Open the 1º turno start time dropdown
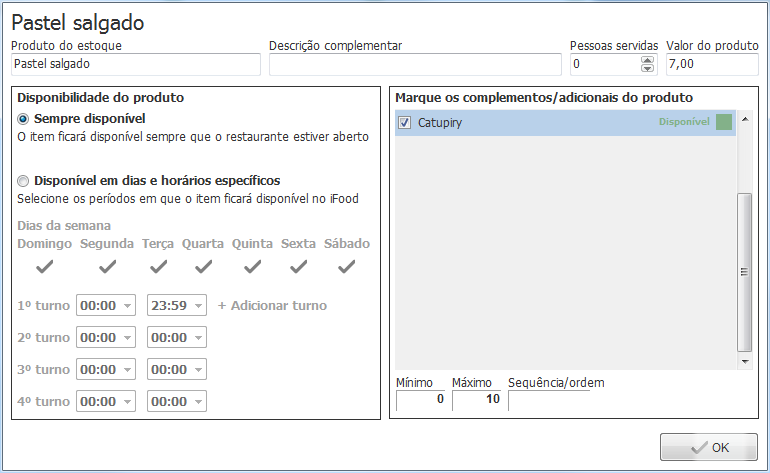Viewport: 770px width, 473px height. [x=127, y=306]
